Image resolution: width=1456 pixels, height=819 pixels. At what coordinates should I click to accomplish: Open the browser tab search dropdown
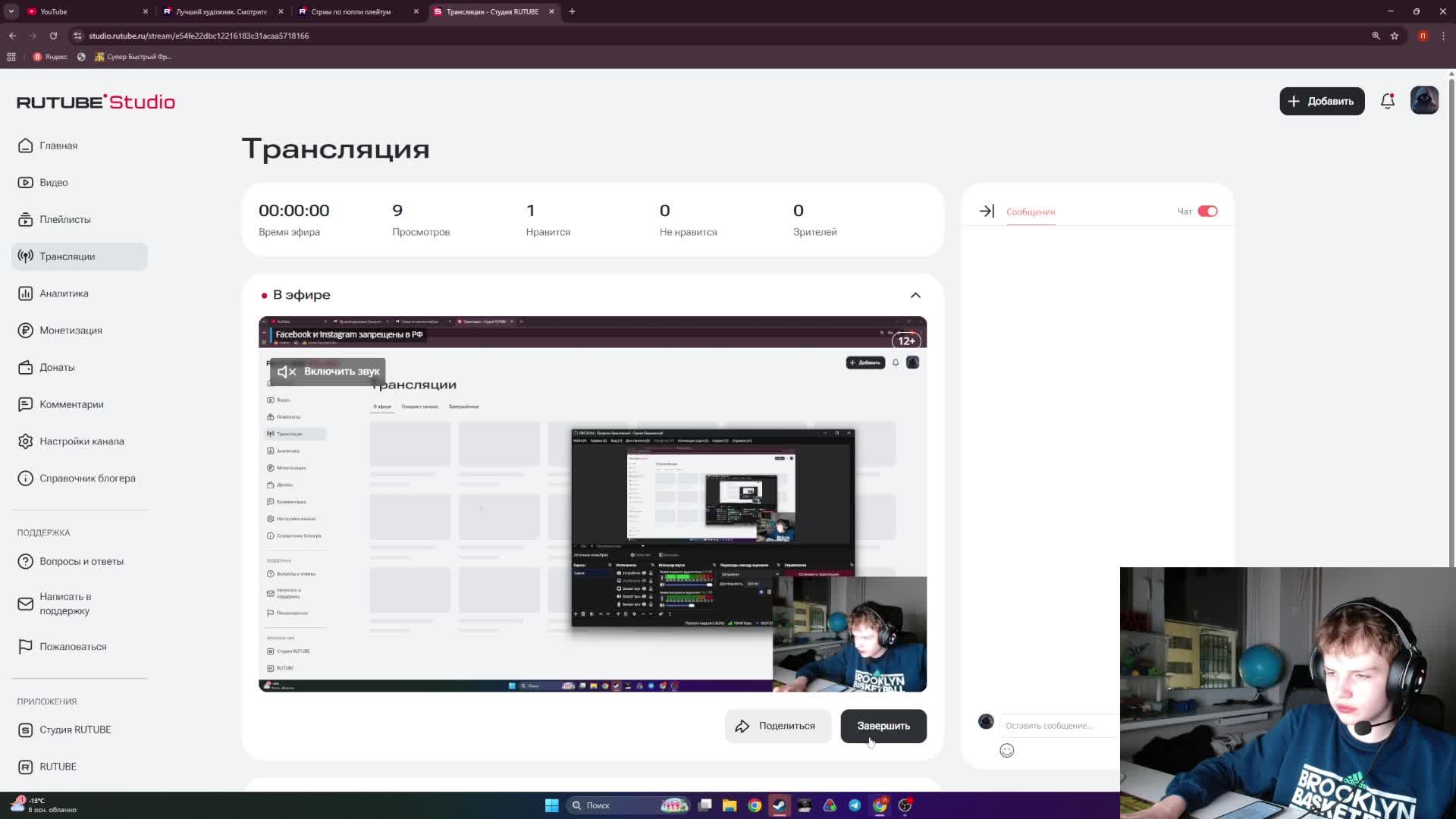point(11,11)
